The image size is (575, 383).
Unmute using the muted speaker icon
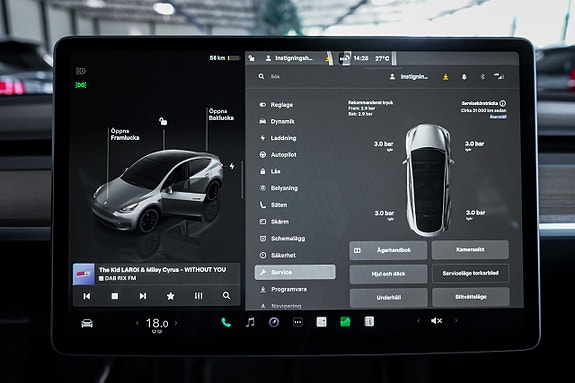coord(436,321)
